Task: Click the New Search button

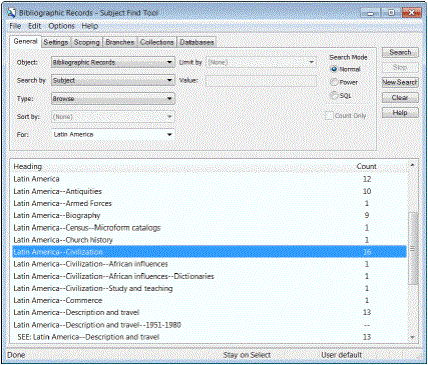Action: [400, 82]
